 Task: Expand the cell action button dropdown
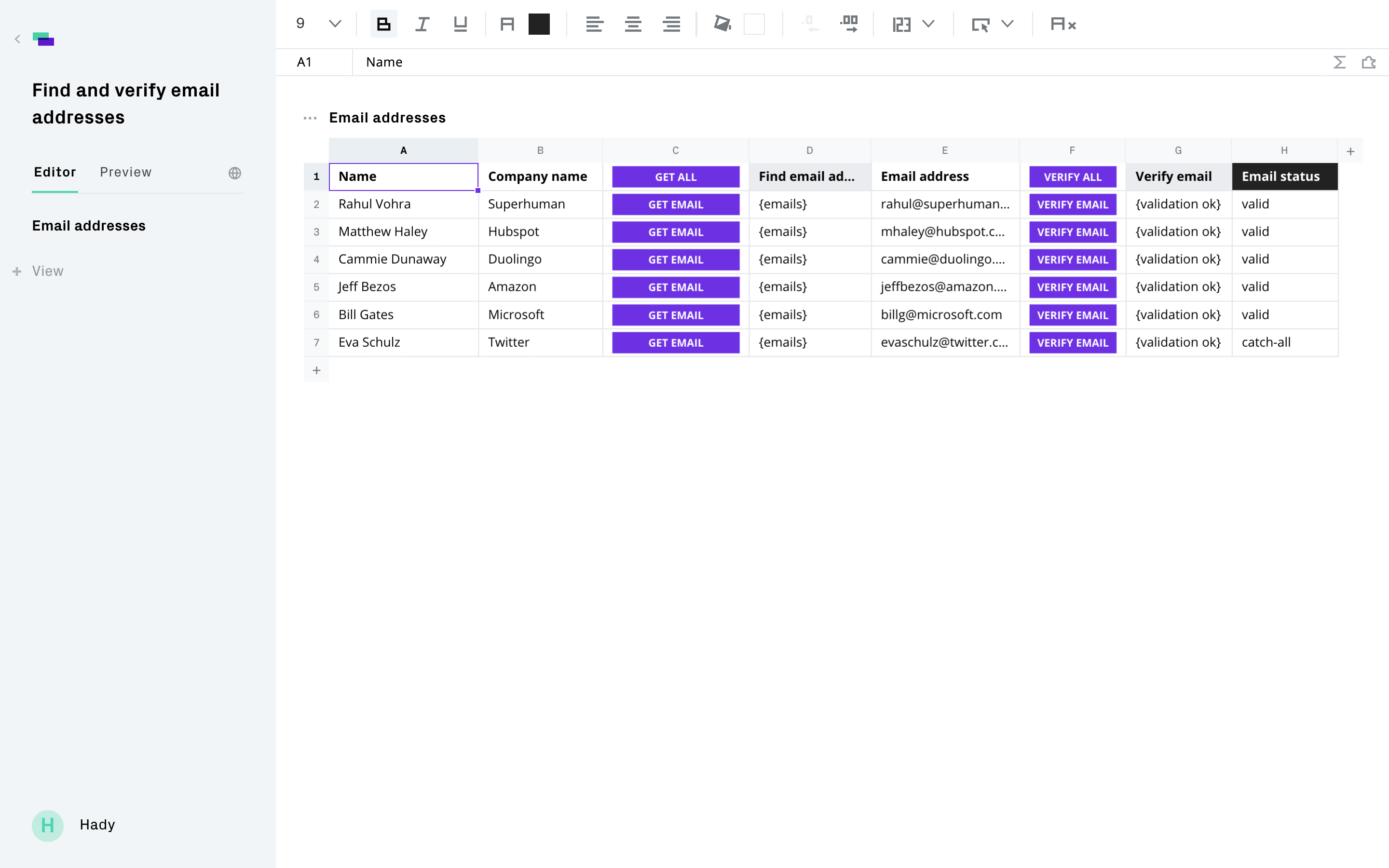[1008, 24]
